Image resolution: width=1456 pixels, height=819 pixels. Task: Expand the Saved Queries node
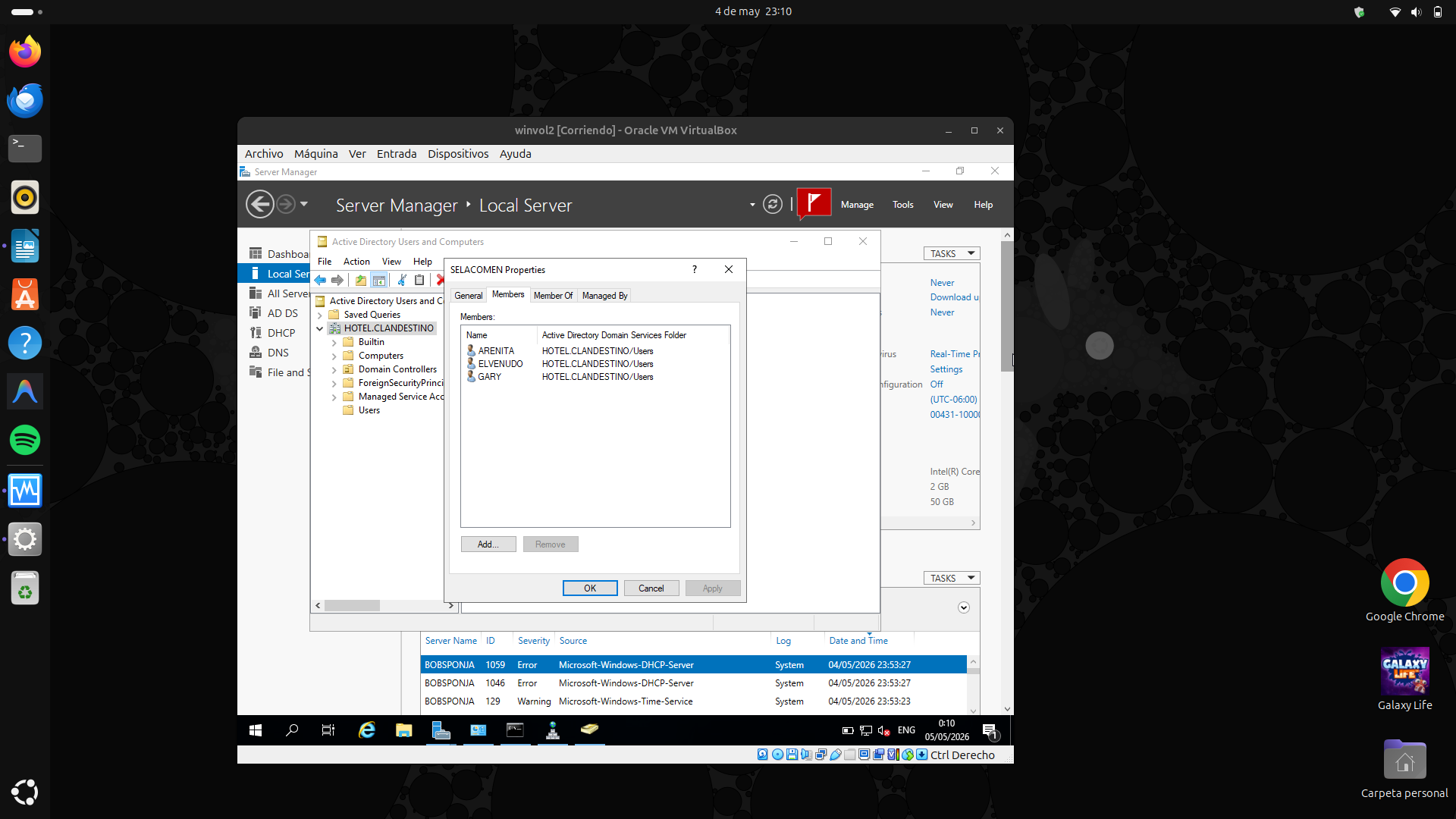[320, 315]
